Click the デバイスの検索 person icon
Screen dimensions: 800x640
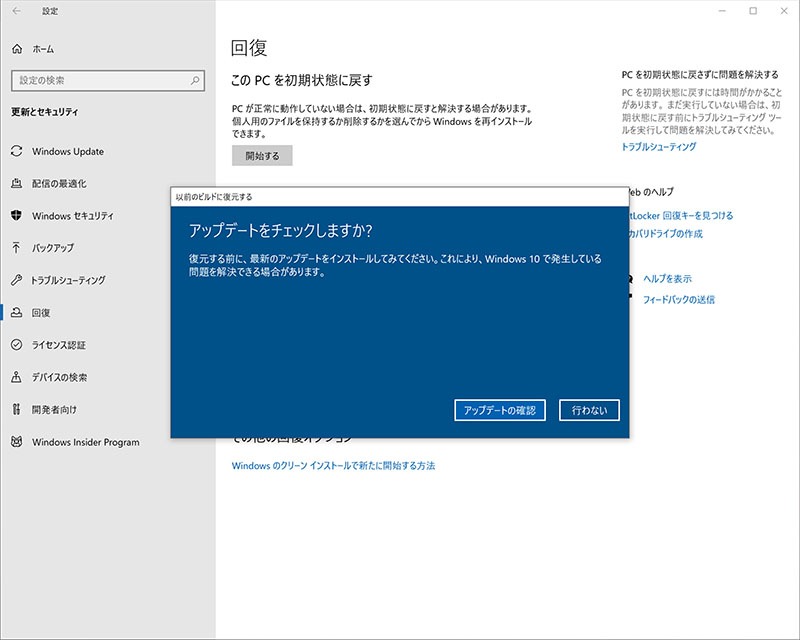point(16,377)
